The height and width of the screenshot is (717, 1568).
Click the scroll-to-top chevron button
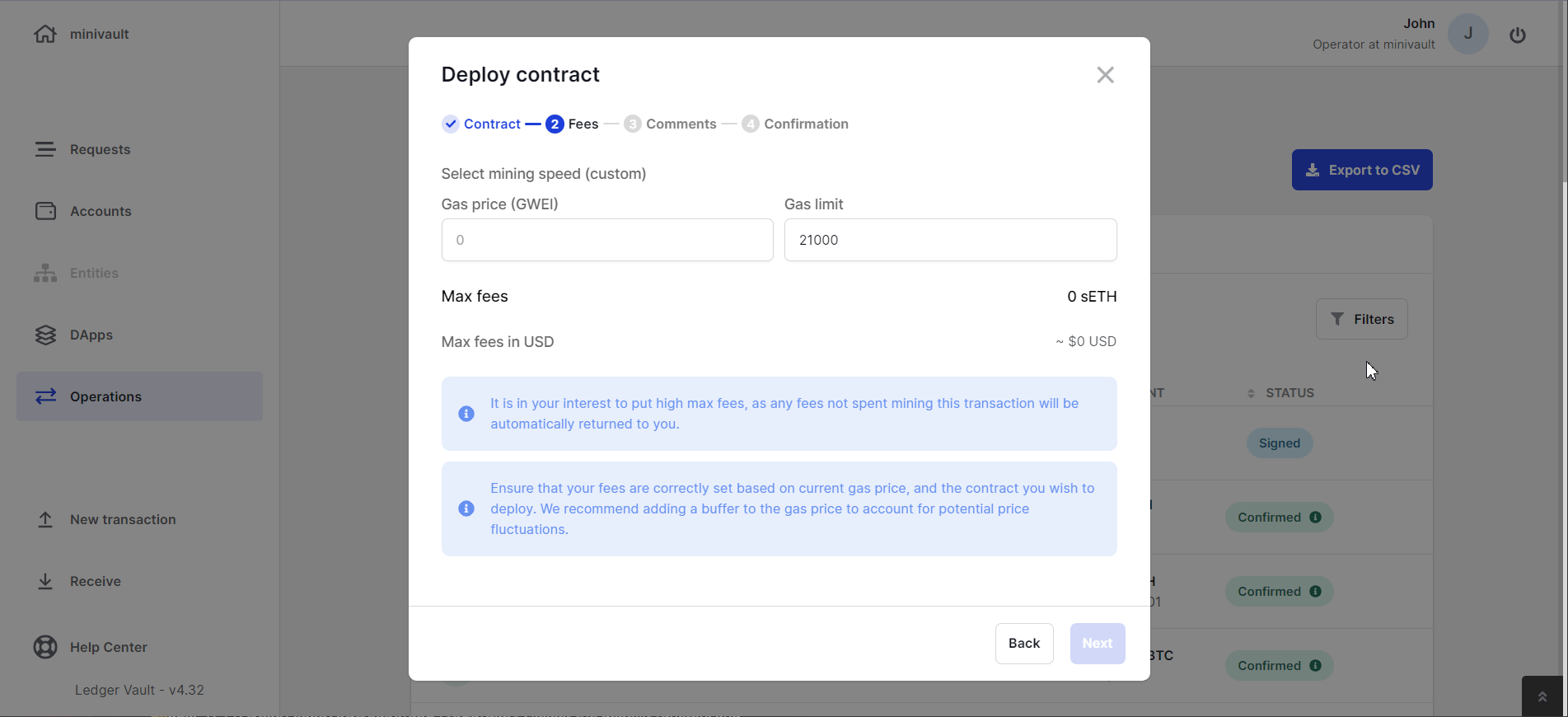tap(1542, 696)
